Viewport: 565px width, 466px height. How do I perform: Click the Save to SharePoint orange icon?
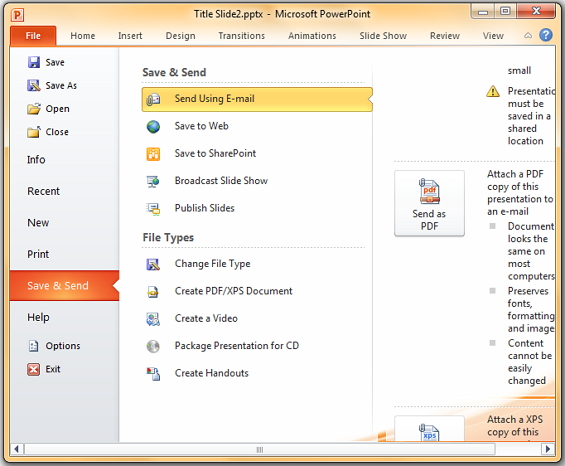point(153,154)
